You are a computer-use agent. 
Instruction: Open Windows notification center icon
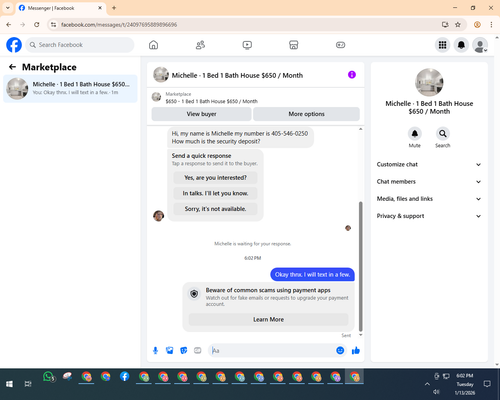point(487,384)
